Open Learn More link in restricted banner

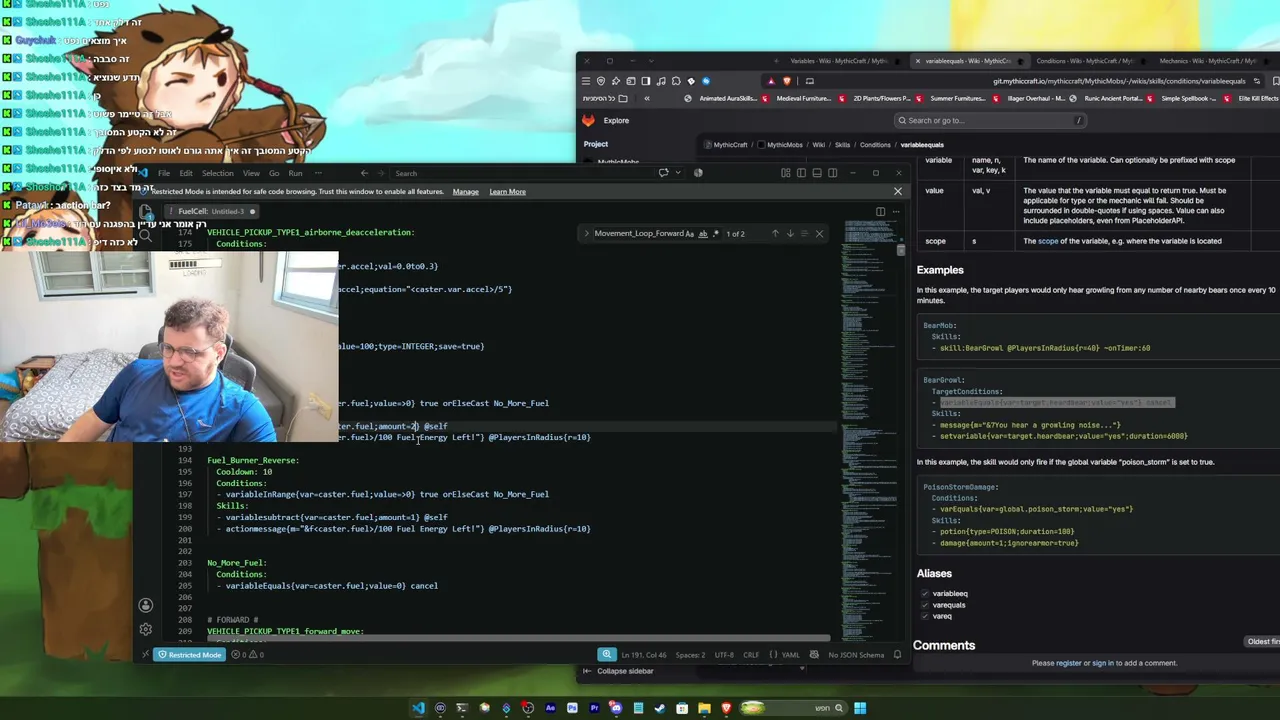(x=507, y=191)
